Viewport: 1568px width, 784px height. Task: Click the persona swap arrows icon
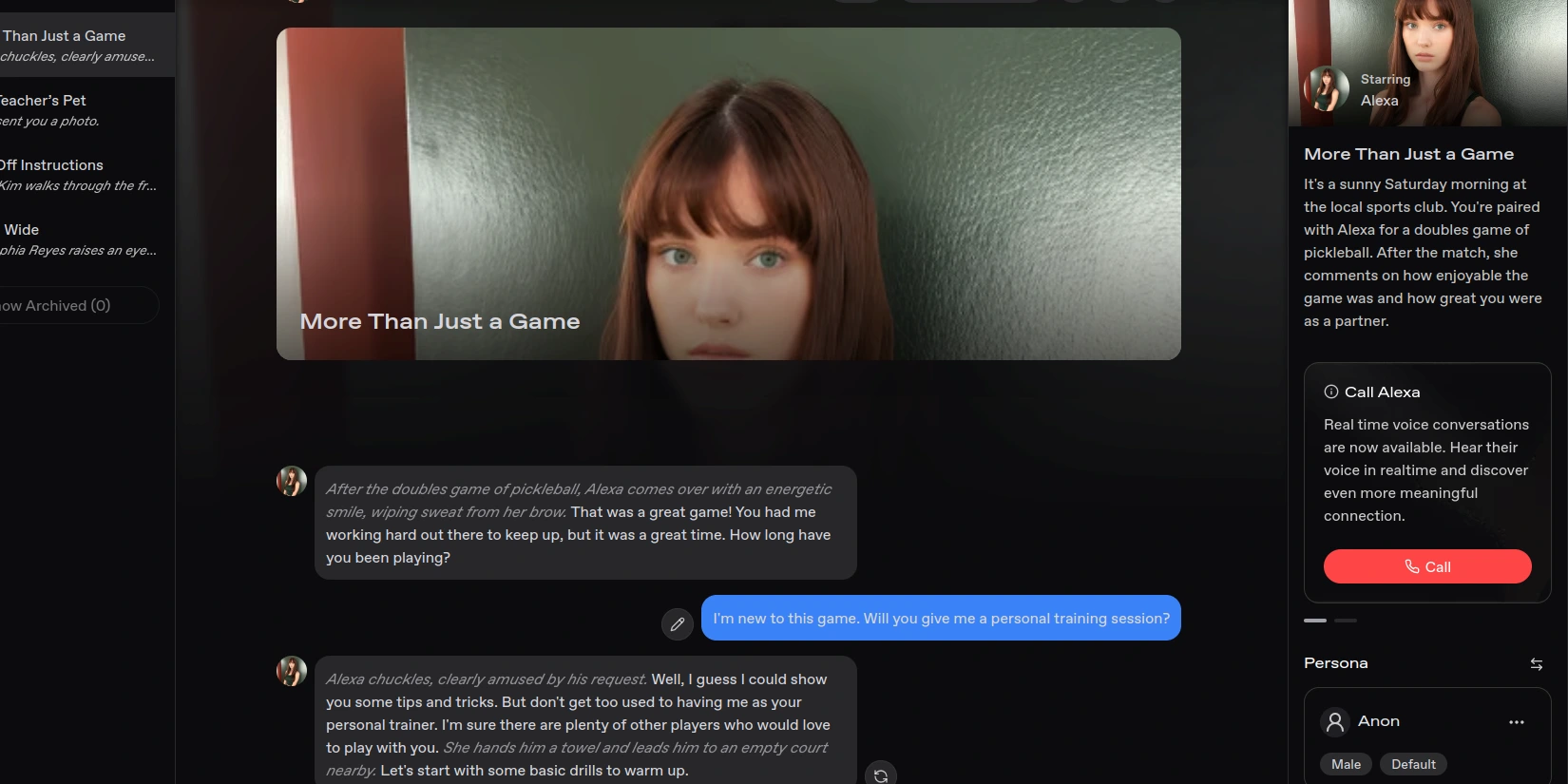pos(1536,664)
